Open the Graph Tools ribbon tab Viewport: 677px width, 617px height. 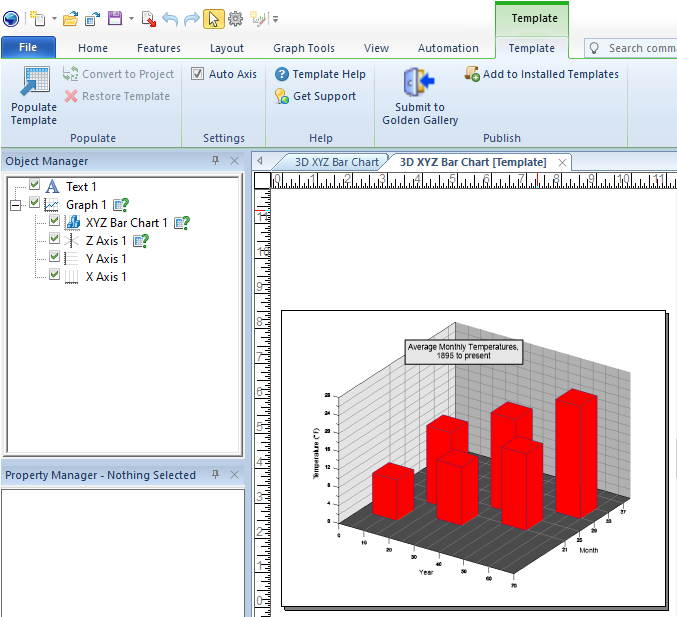[x=304, y=48]
